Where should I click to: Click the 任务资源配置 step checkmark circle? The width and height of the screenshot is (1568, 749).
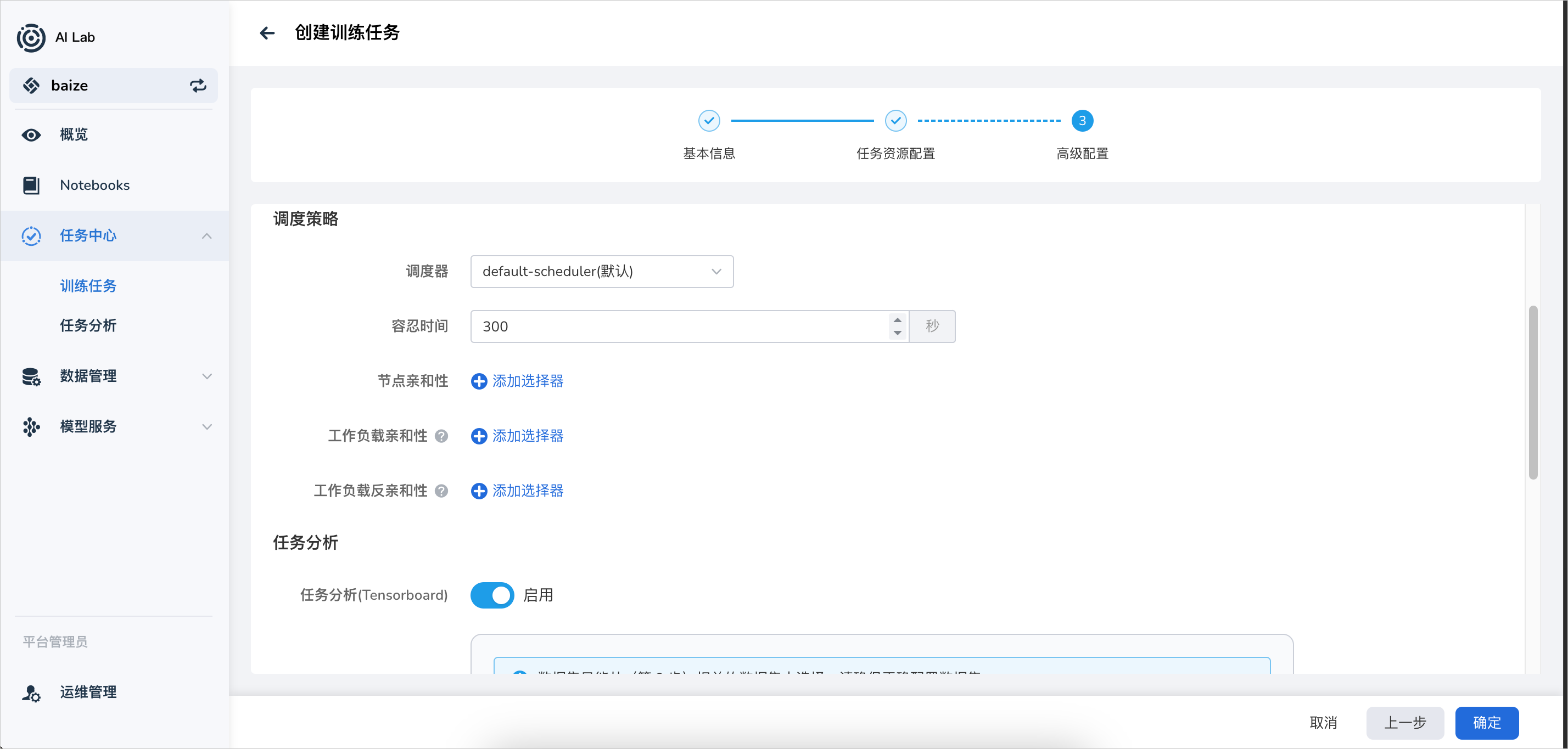pos(896,121)
